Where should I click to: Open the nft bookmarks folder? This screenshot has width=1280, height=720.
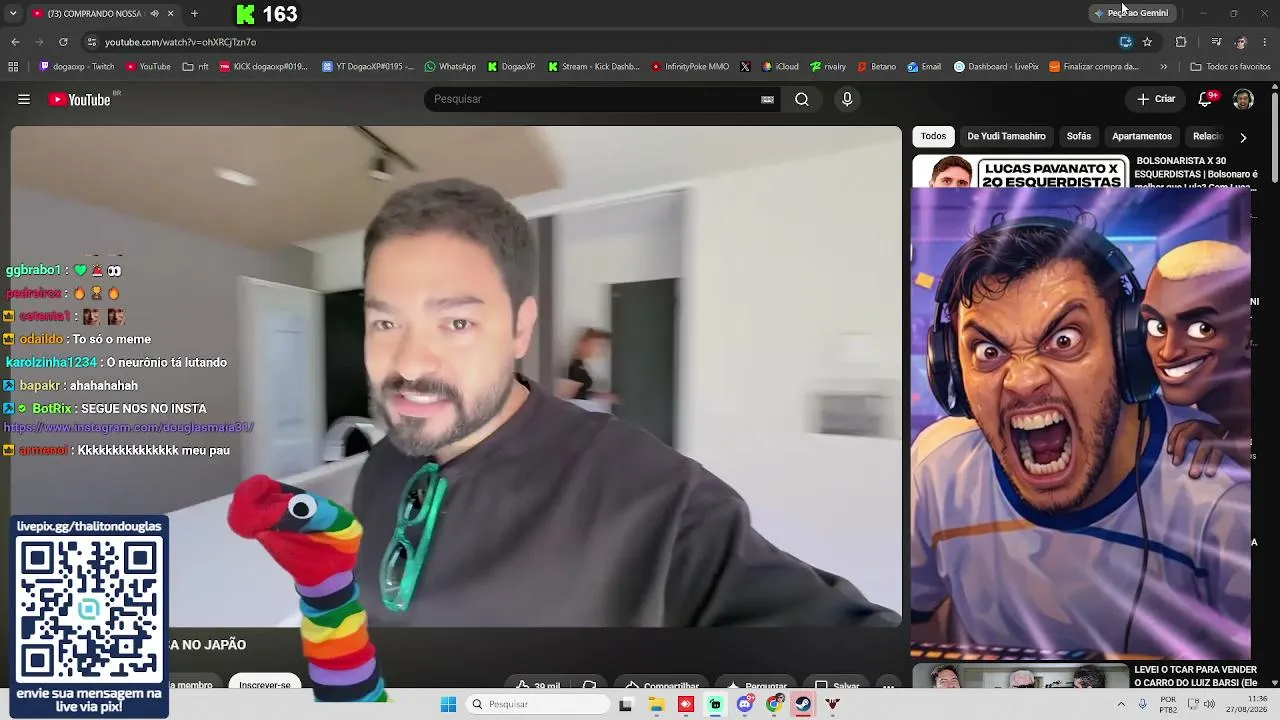(195, 67)
